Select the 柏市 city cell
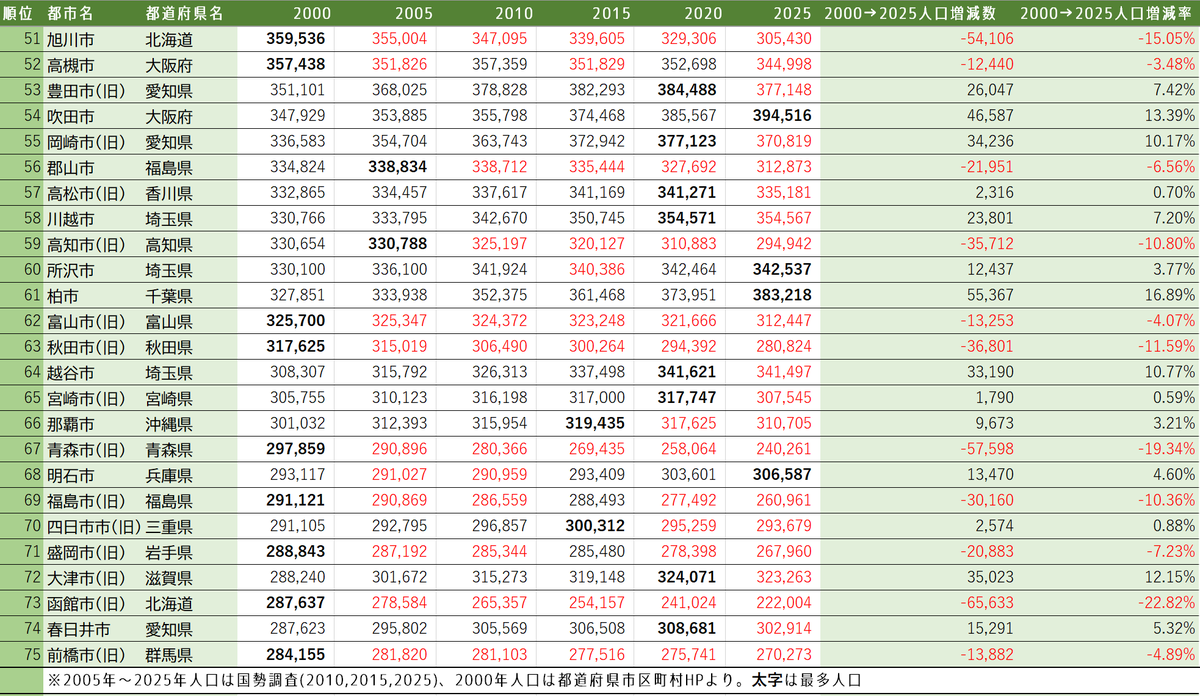This screenshot has height=696, width=1200. (63, 295)
